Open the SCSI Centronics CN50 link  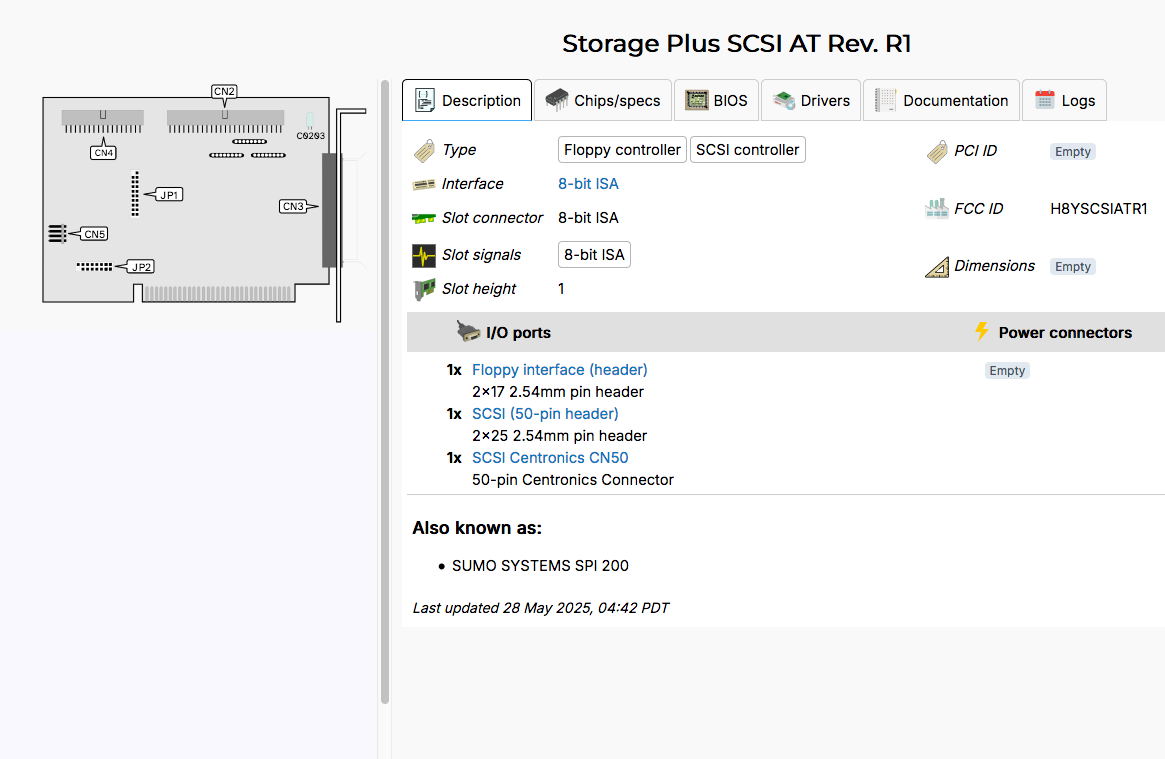pos(550,458)
